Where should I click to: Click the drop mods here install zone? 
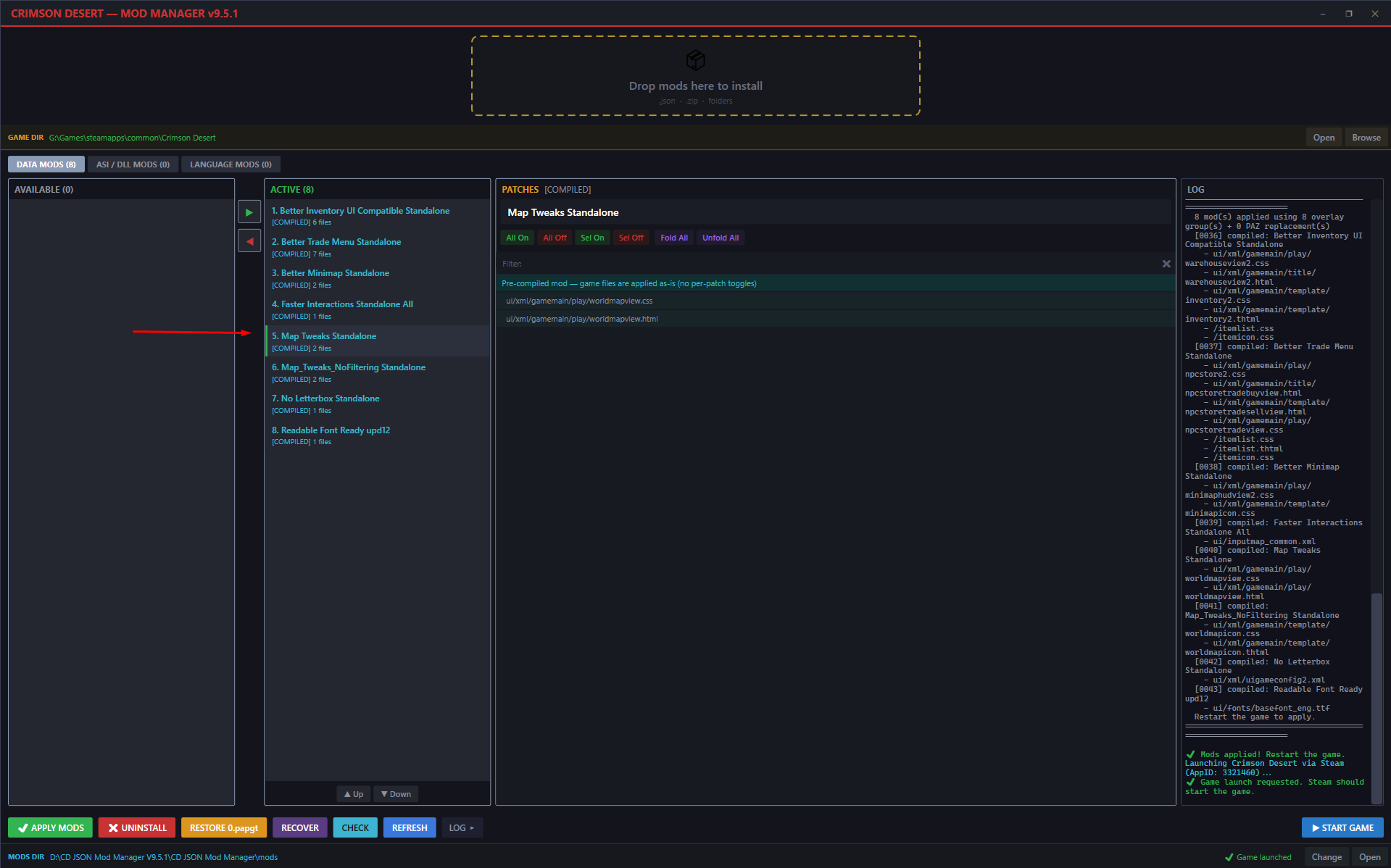point(696,76)
